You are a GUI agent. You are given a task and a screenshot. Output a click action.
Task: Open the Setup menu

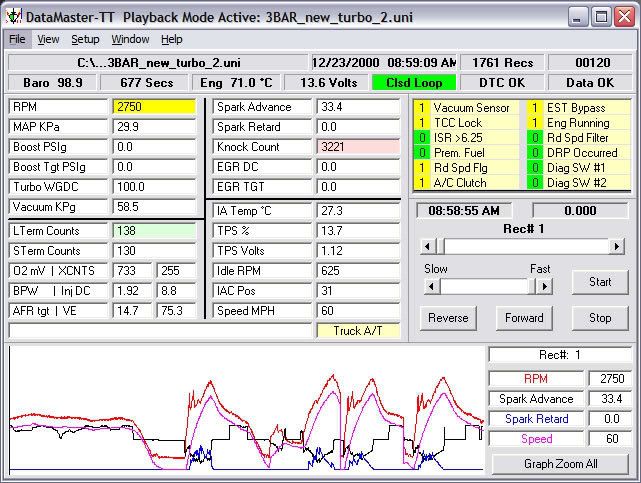(x=85, y=39)
